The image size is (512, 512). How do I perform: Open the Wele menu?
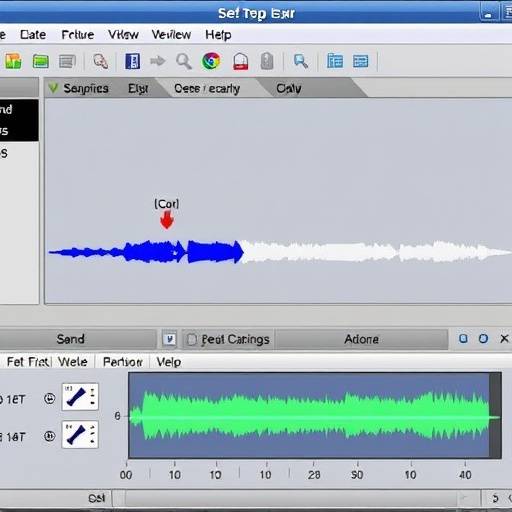click(x=73, y=362)
